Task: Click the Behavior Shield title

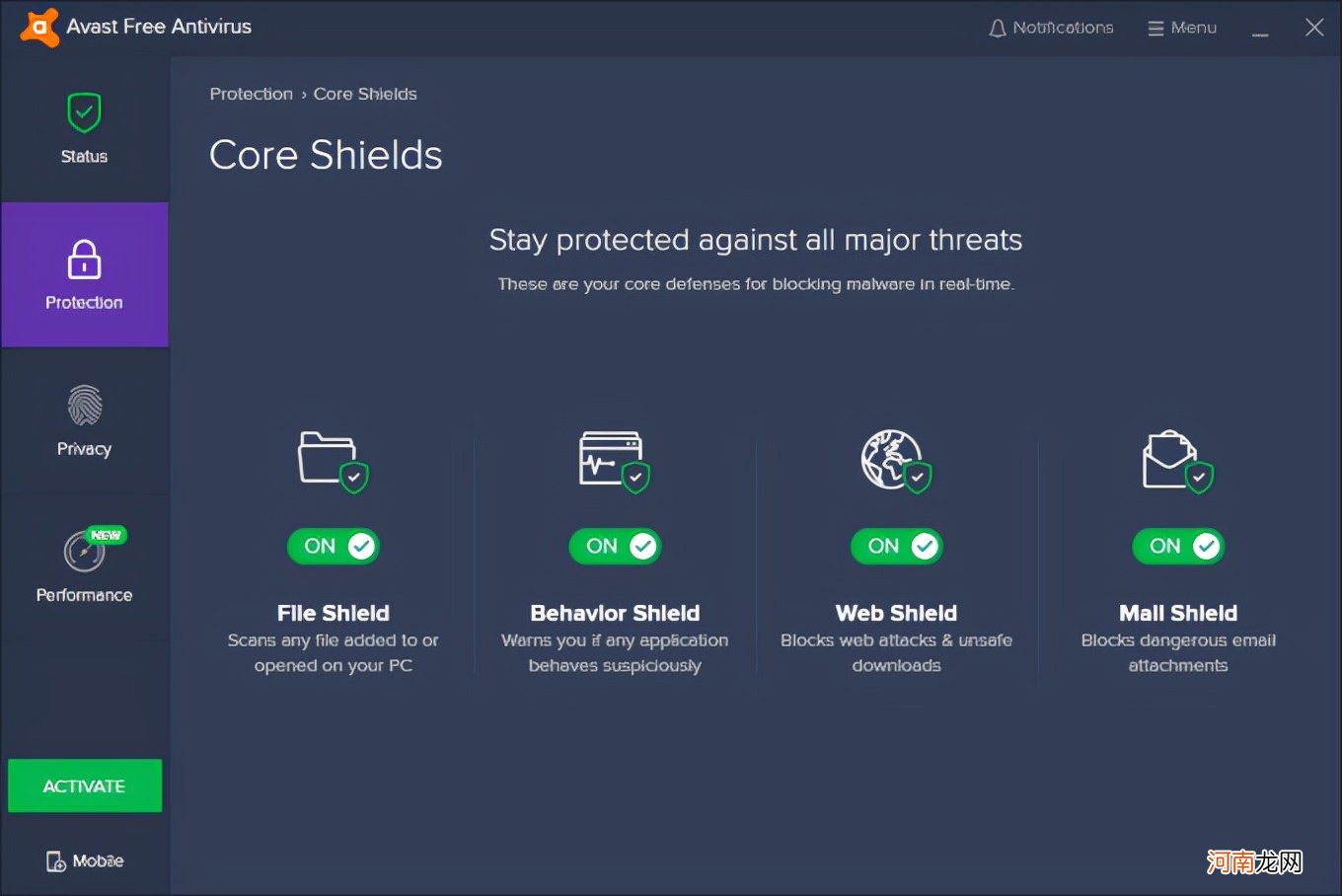Action: [x=615, y=613]
